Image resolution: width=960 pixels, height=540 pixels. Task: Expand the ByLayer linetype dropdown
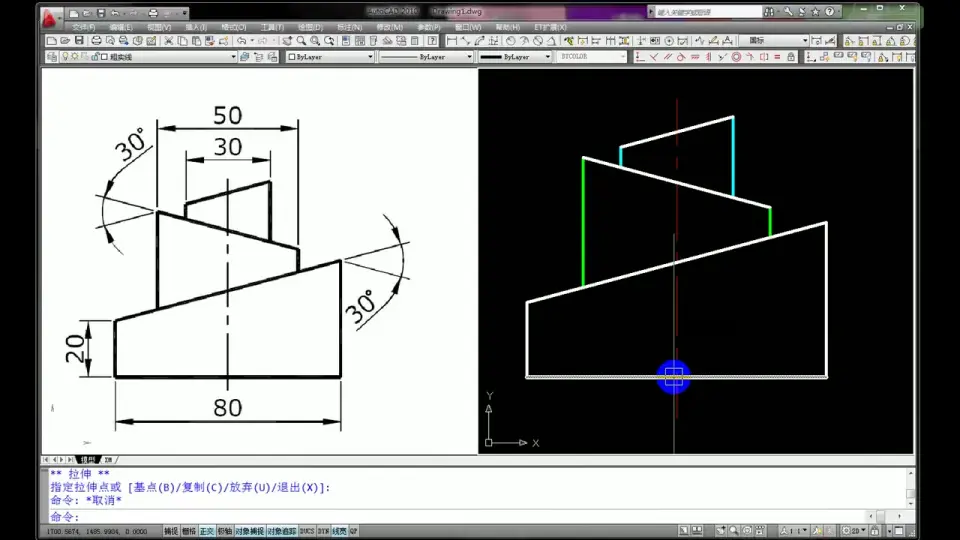[x=469, y=57]
